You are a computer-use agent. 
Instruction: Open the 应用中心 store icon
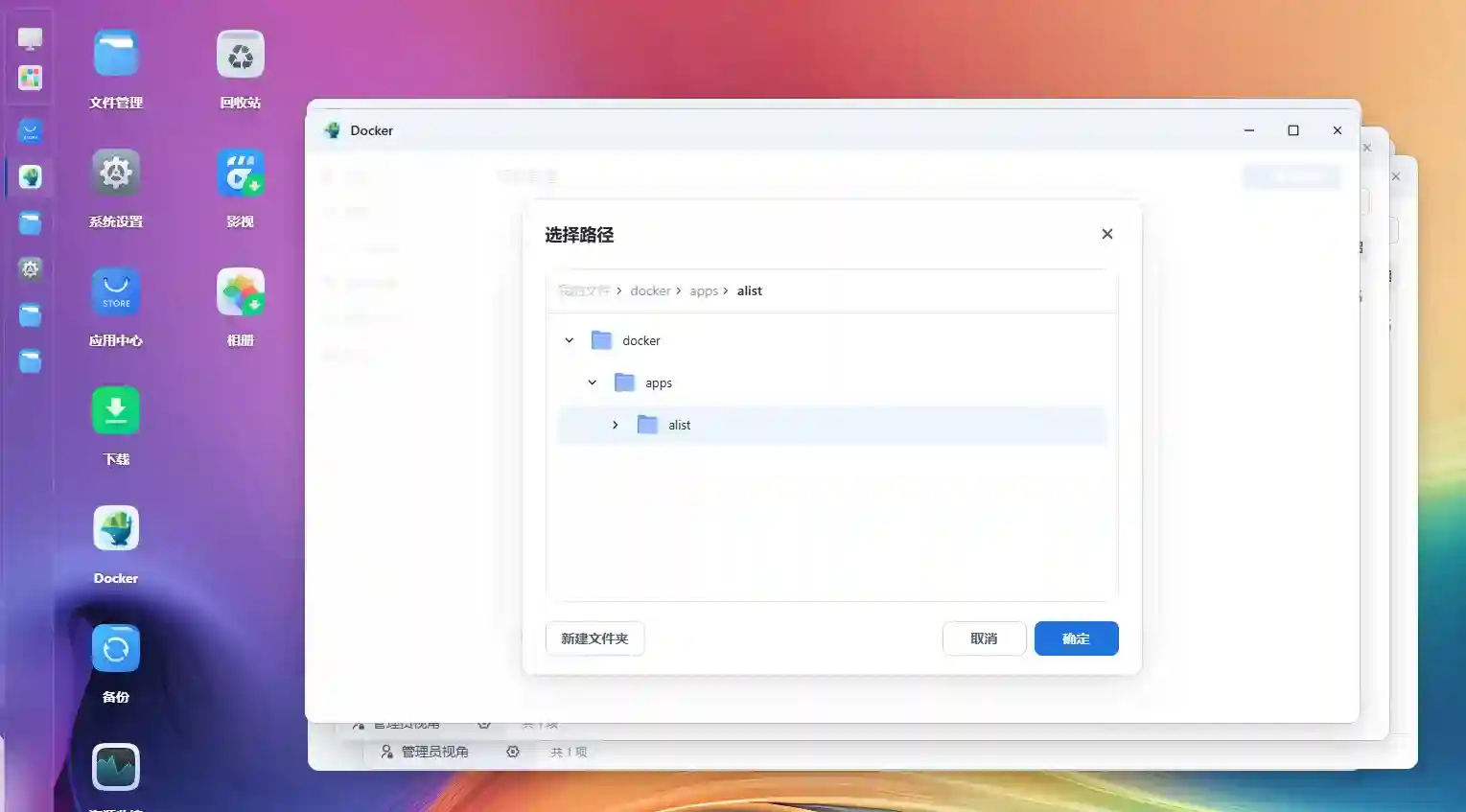tap(116, 292)
